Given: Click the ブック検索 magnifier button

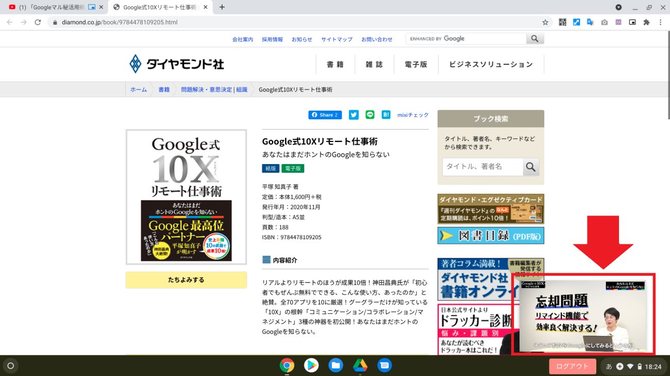Looking at the screenshot, I should pos(531,167).
